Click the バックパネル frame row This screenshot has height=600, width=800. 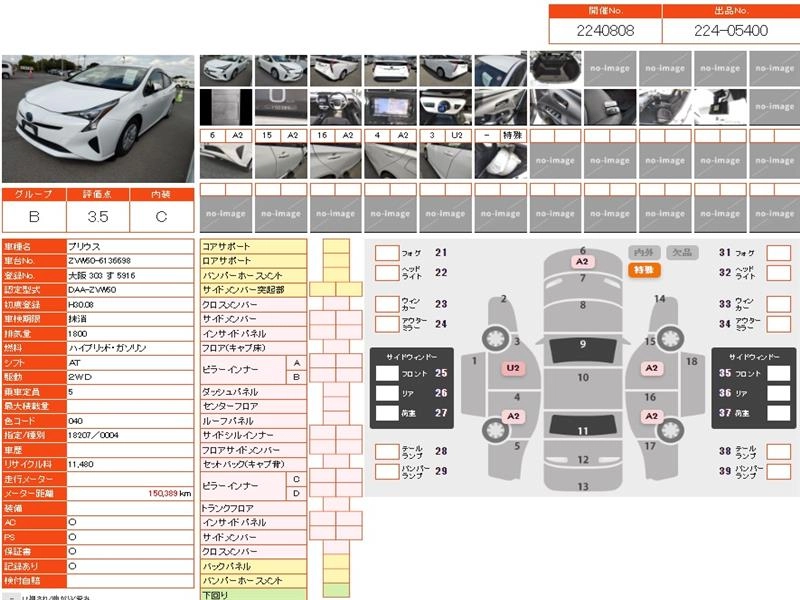[254, 566]
